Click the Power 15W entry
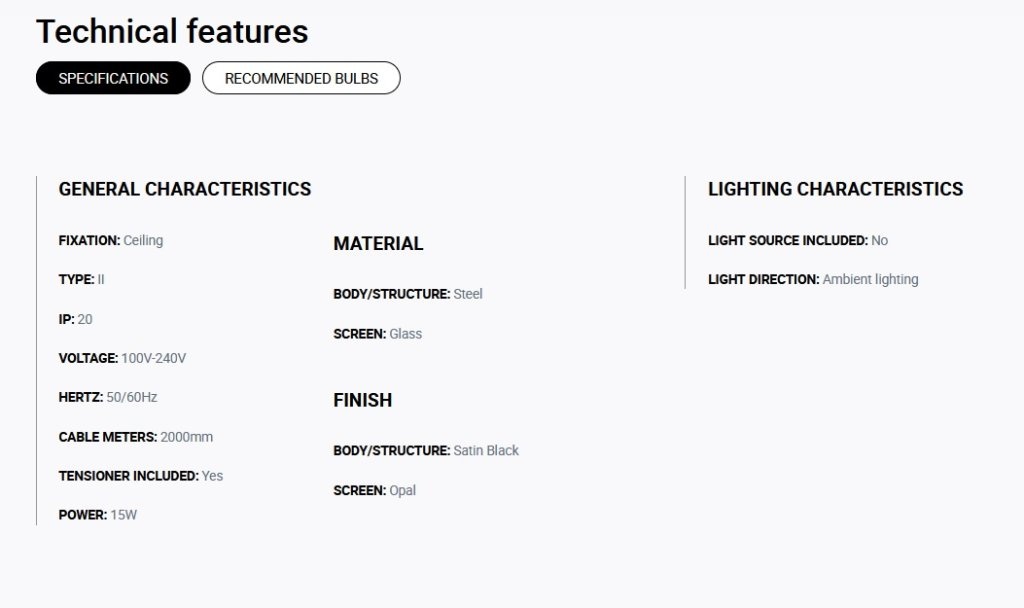 click(x=98, y=515)
